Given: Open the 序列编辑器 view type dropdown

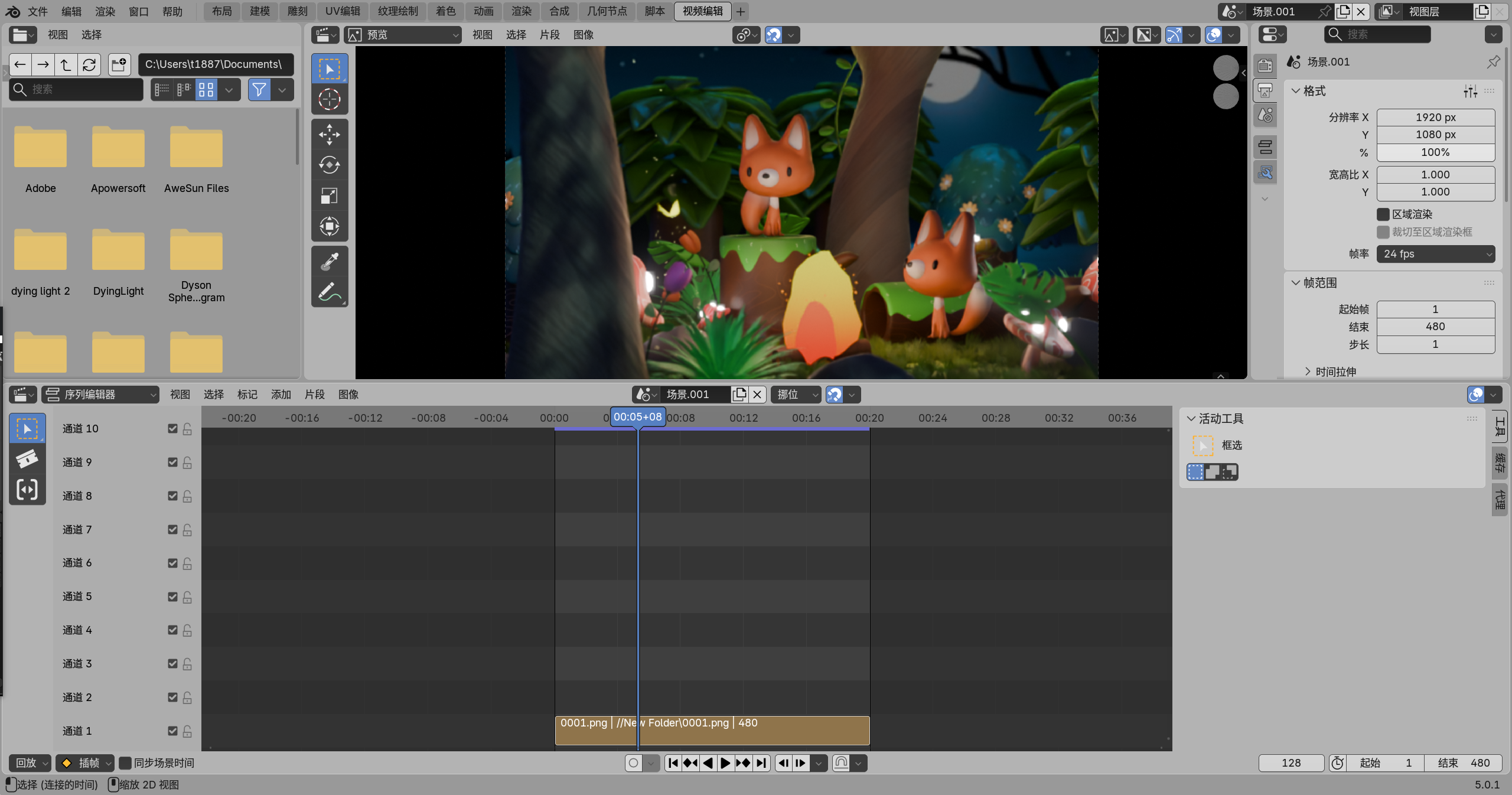Looking at the screenshot, I should tap(101, 395).
